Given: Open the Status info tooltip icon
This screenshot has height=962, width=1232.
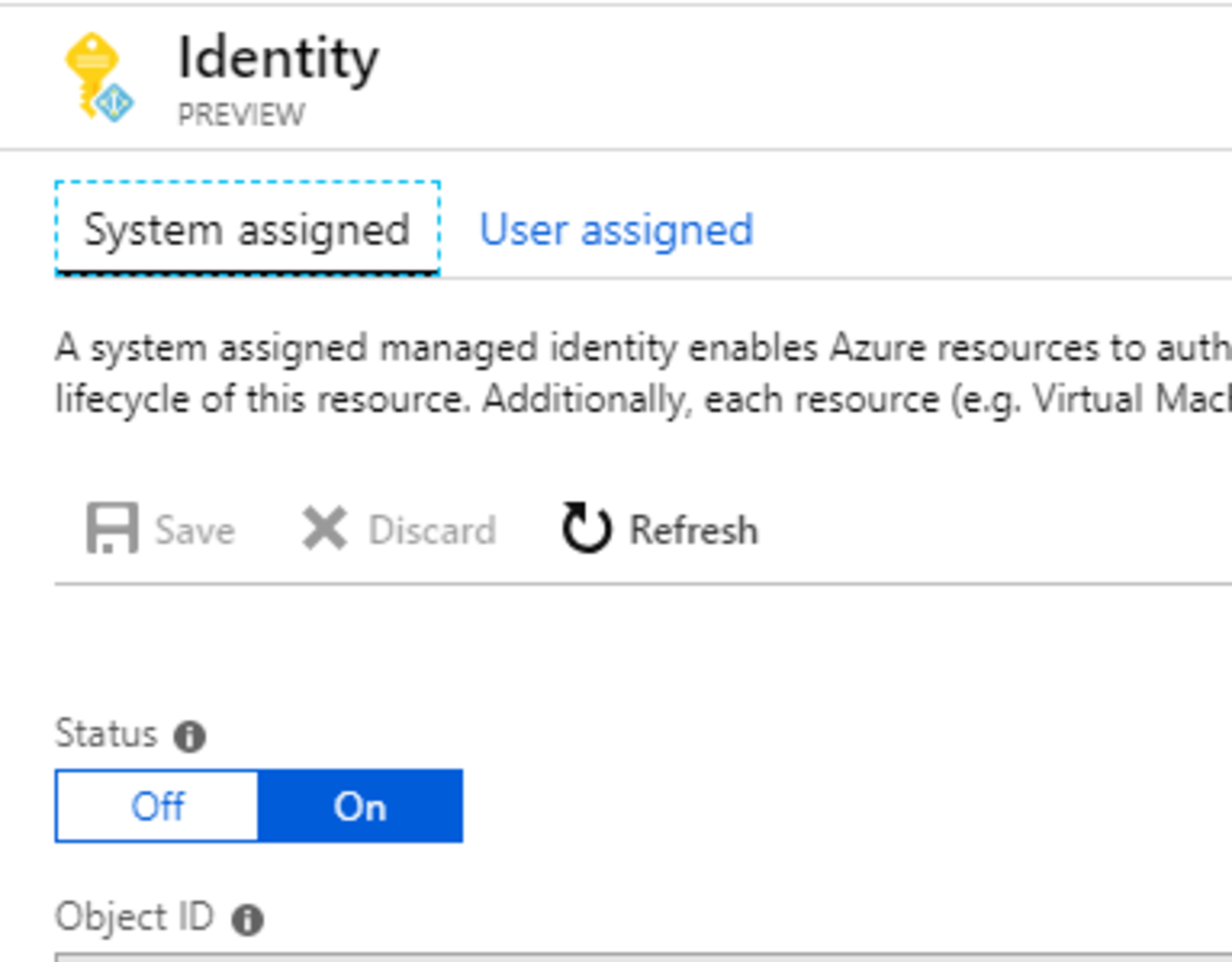Looking at the screenshot, I should [189, 736].
